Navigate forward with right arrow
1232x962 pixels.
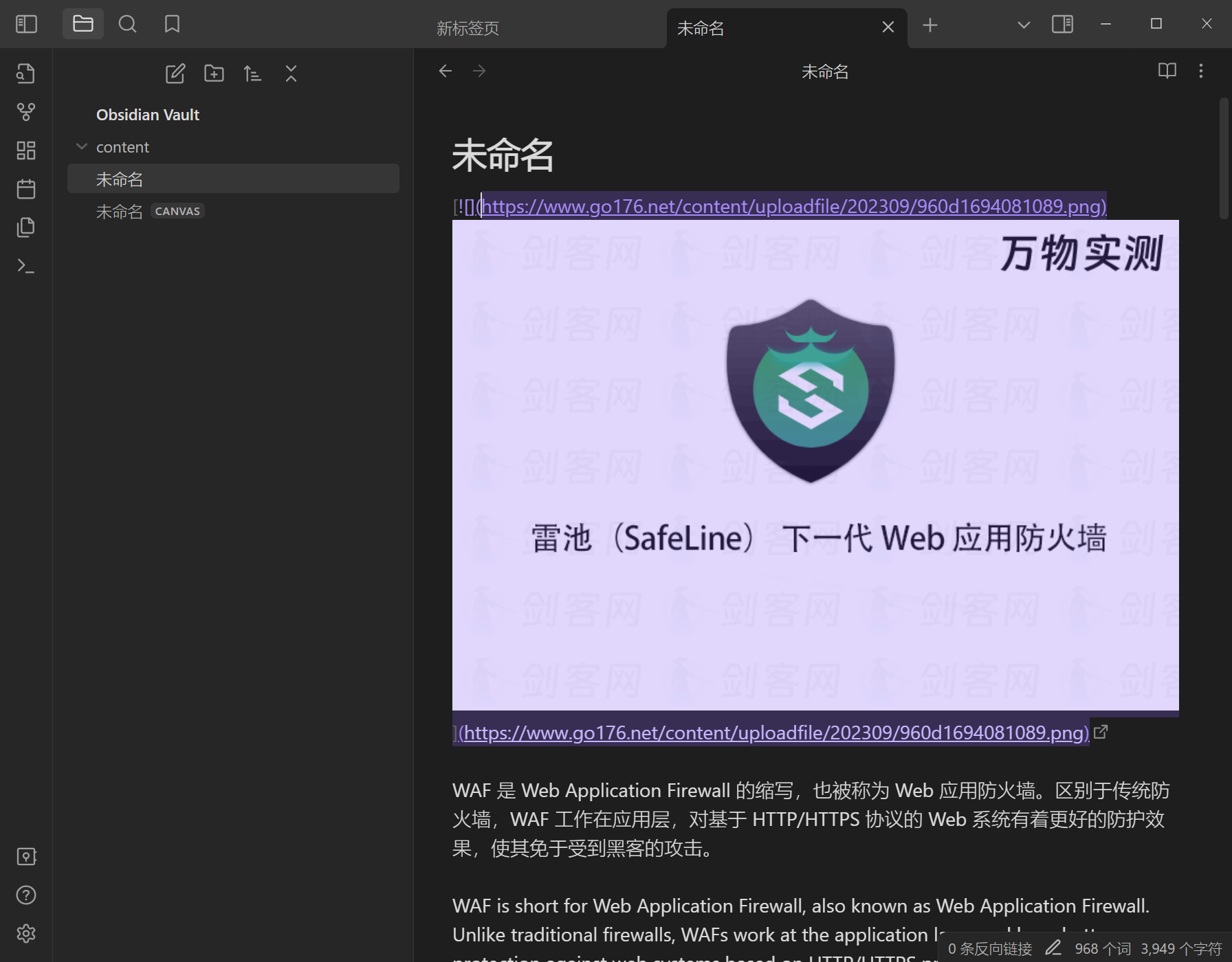479,71
